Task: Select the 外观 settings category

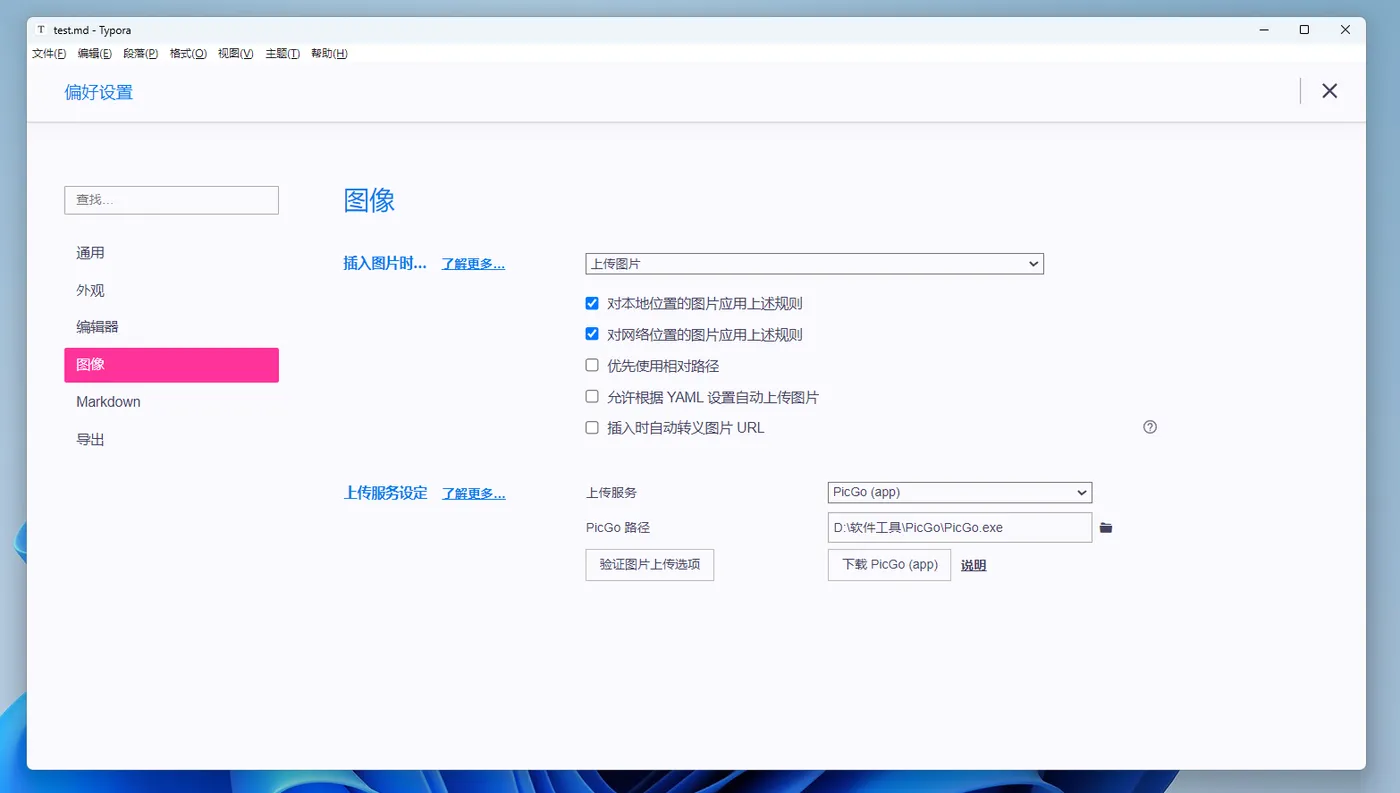Action: 171,291
